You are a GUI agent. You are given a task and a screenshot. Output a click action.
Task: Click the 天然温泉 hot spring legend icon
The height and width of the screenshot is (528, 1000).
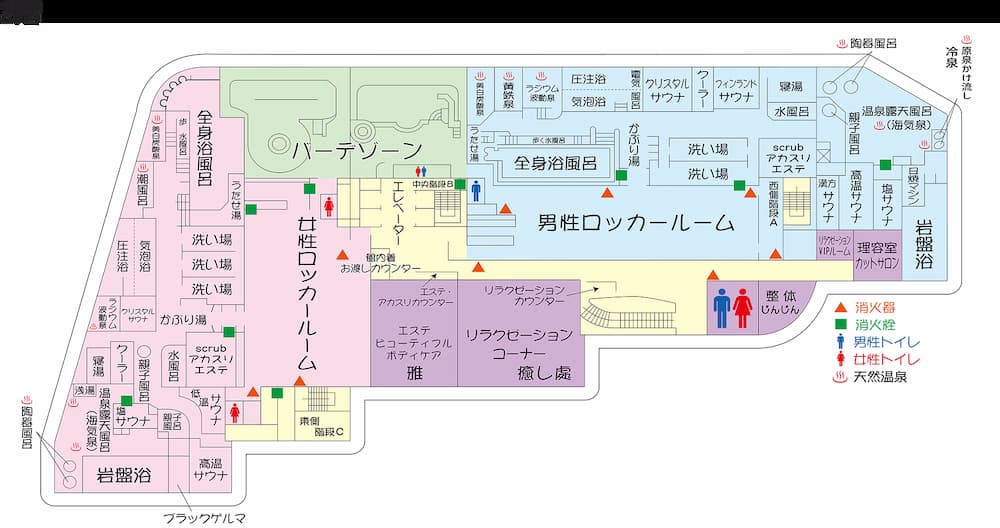(841, 377)
